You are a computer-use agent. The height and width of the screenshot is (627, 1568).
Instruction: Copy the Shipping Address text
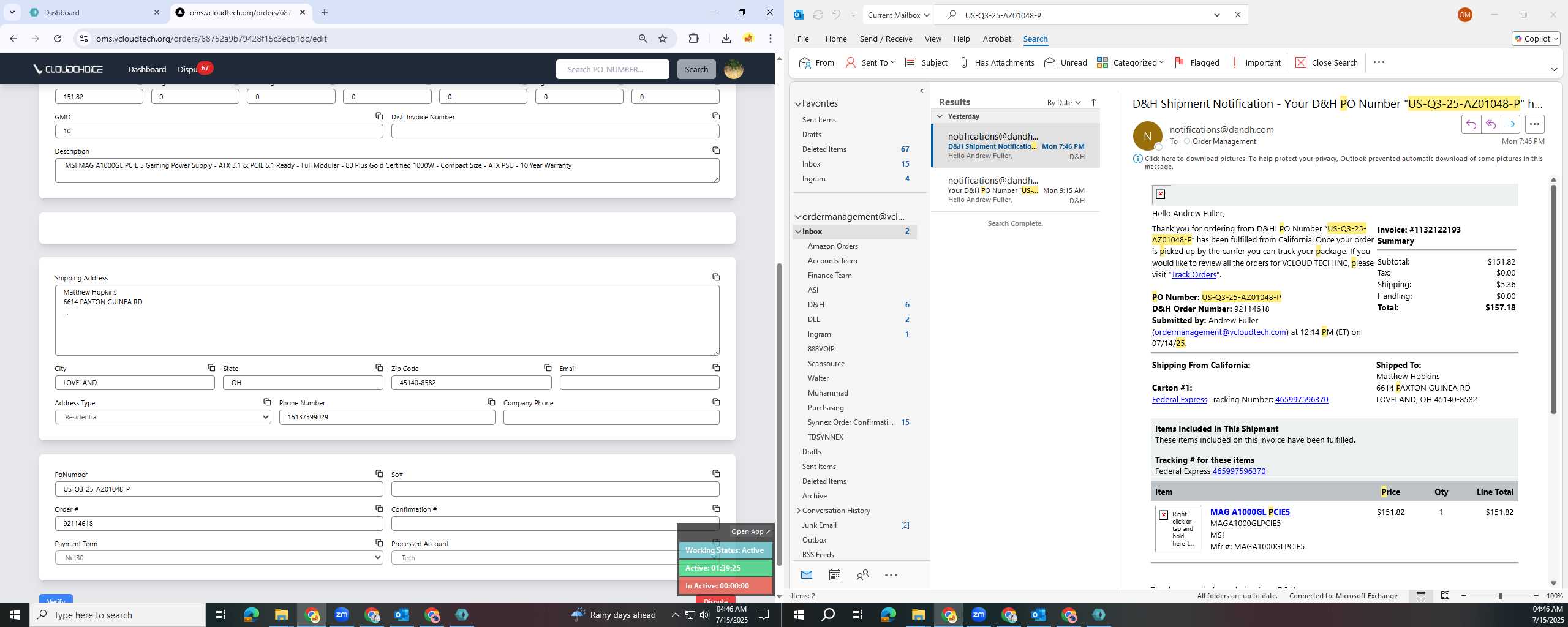point(715,277)
